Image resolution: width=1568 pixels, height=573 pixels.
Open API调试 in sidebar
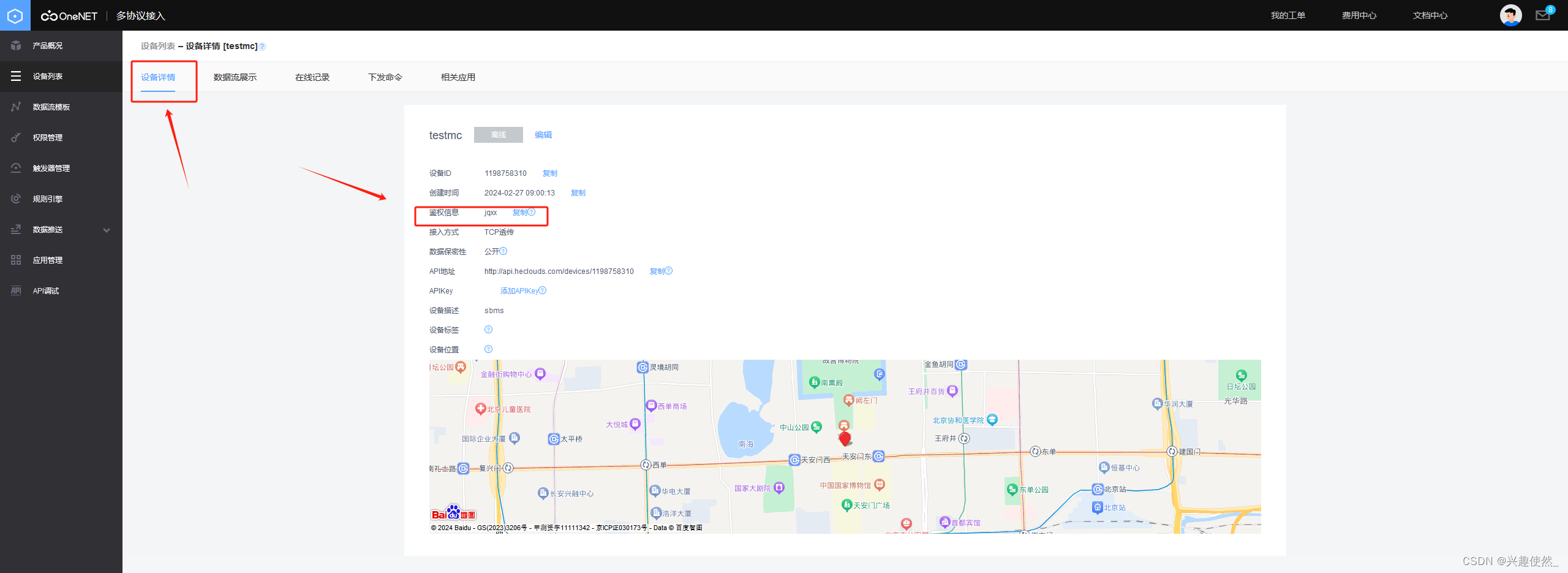[x=46, y=291]
